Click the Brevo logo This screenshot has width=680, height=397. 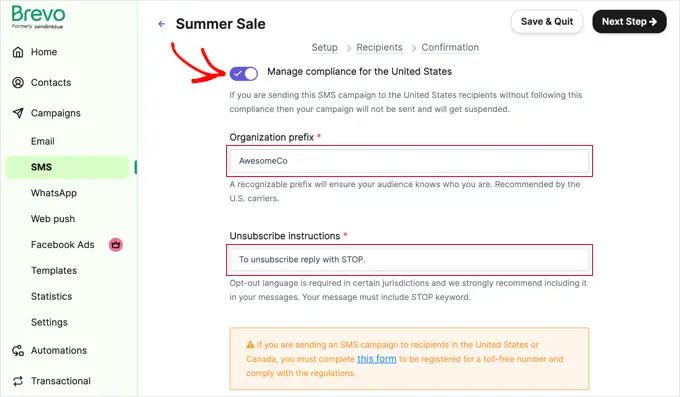pyautogui.click(x=38, y=17)
